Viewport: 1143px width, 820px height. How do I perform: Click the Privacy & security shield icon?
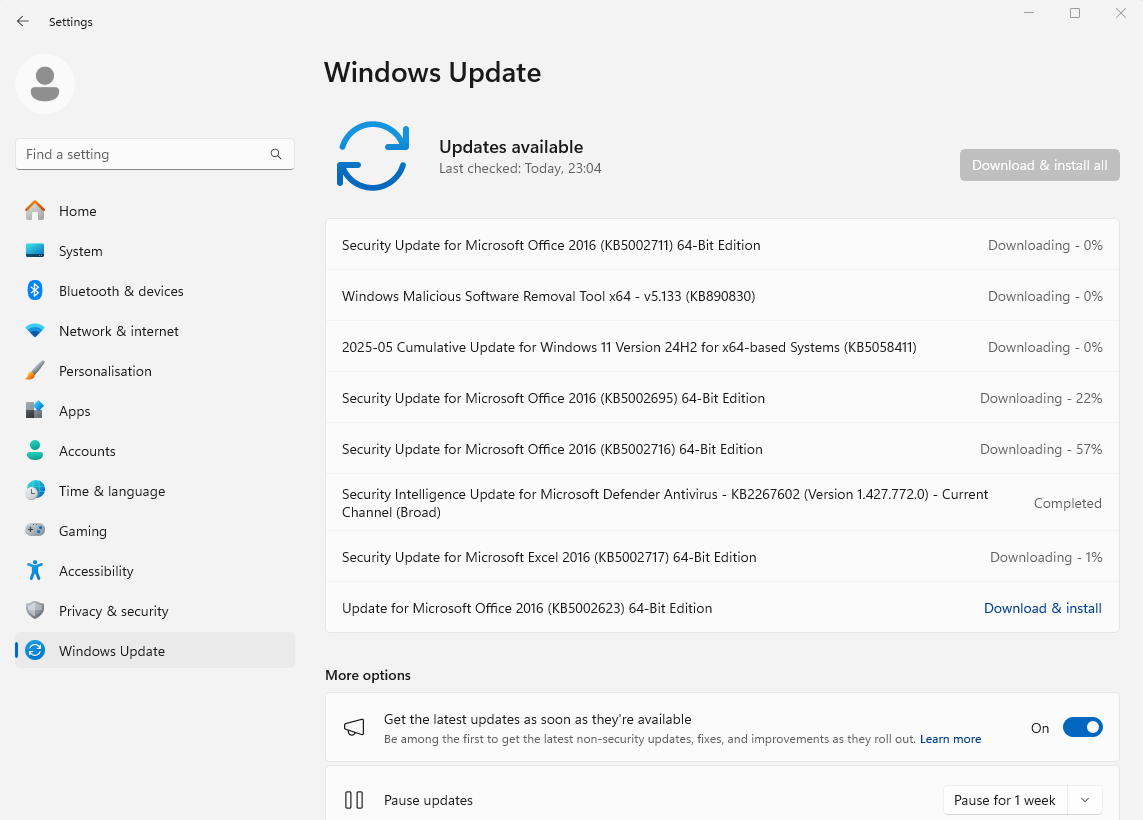(35, 611)
